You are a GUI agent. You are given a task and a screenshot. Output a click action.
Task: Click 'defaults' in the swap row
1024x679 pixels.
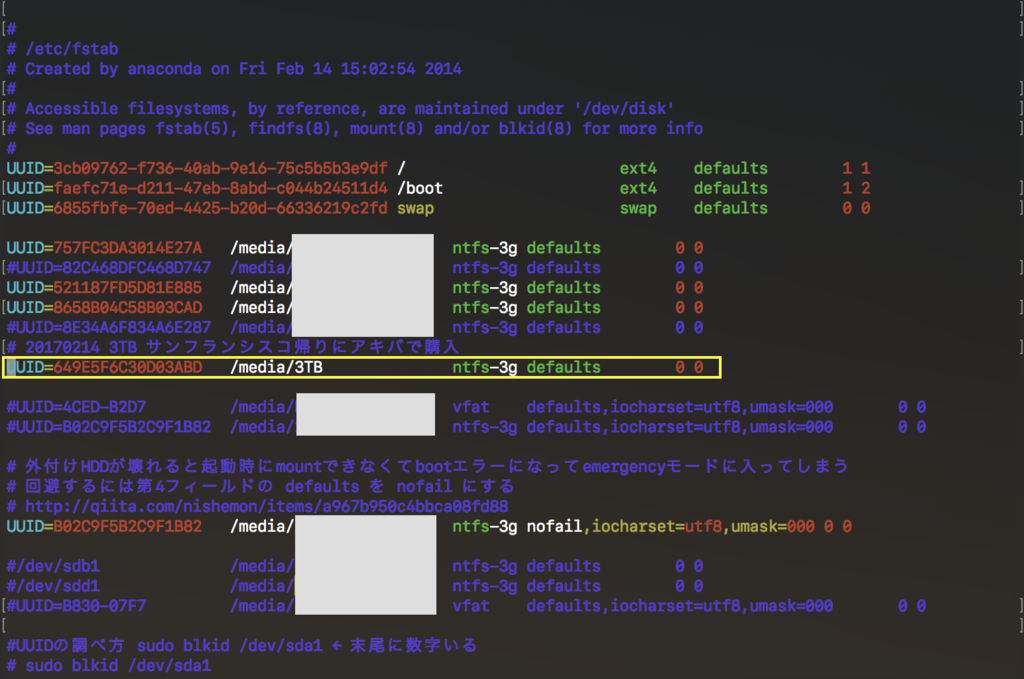(x=731, y=208)
